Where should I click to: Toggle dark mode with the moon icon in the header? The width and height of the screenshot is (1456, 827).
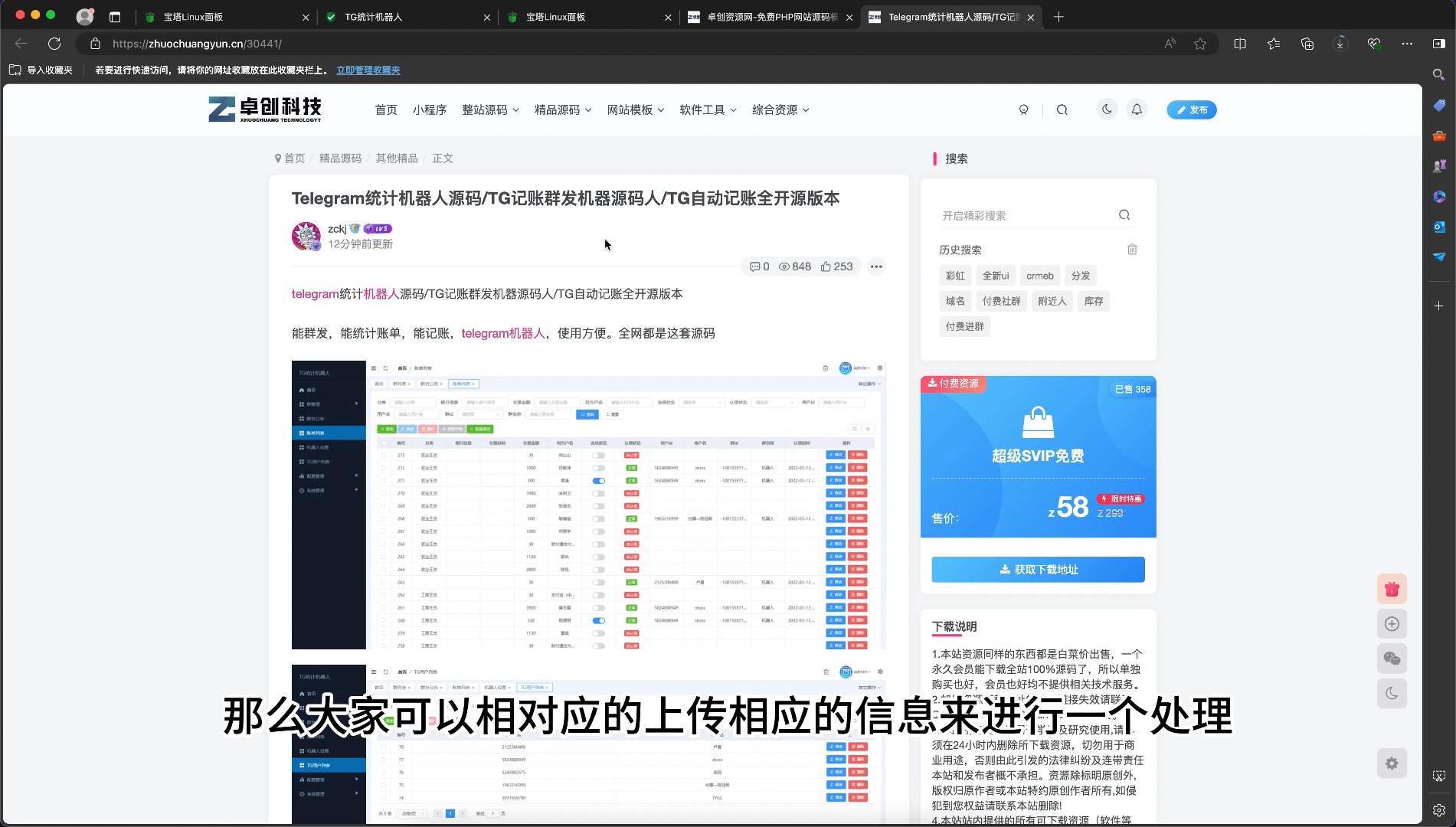pos(1107,110)
